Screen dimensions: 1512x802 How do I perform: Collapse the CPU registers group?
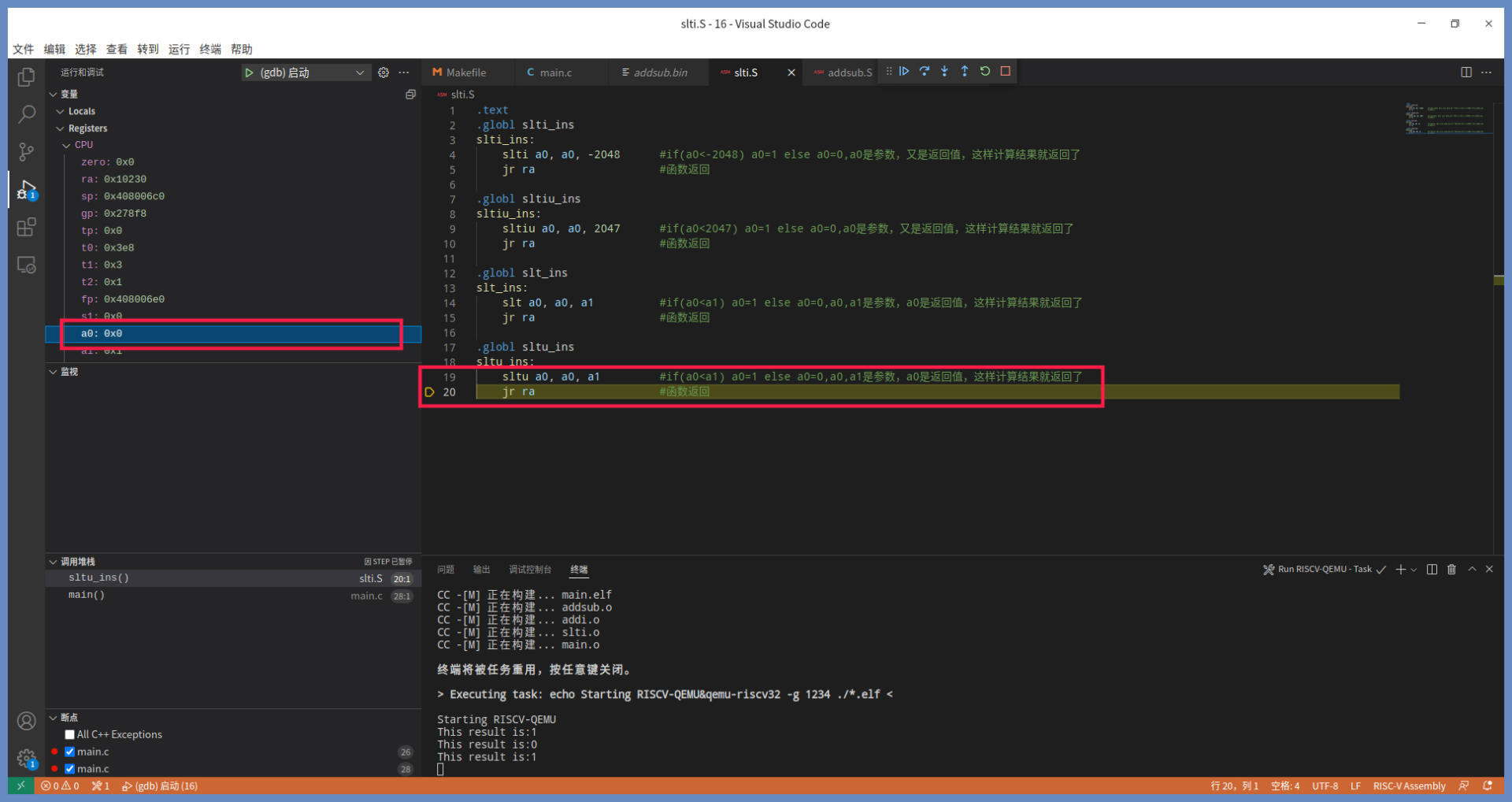point(67,145)
